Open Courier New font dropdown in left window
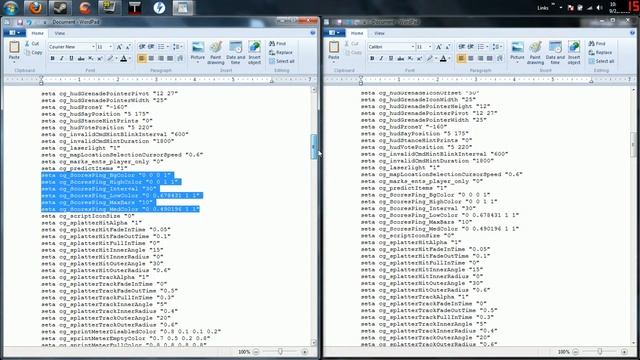Screen dimensions: 640x360 (x=93, y=47)
